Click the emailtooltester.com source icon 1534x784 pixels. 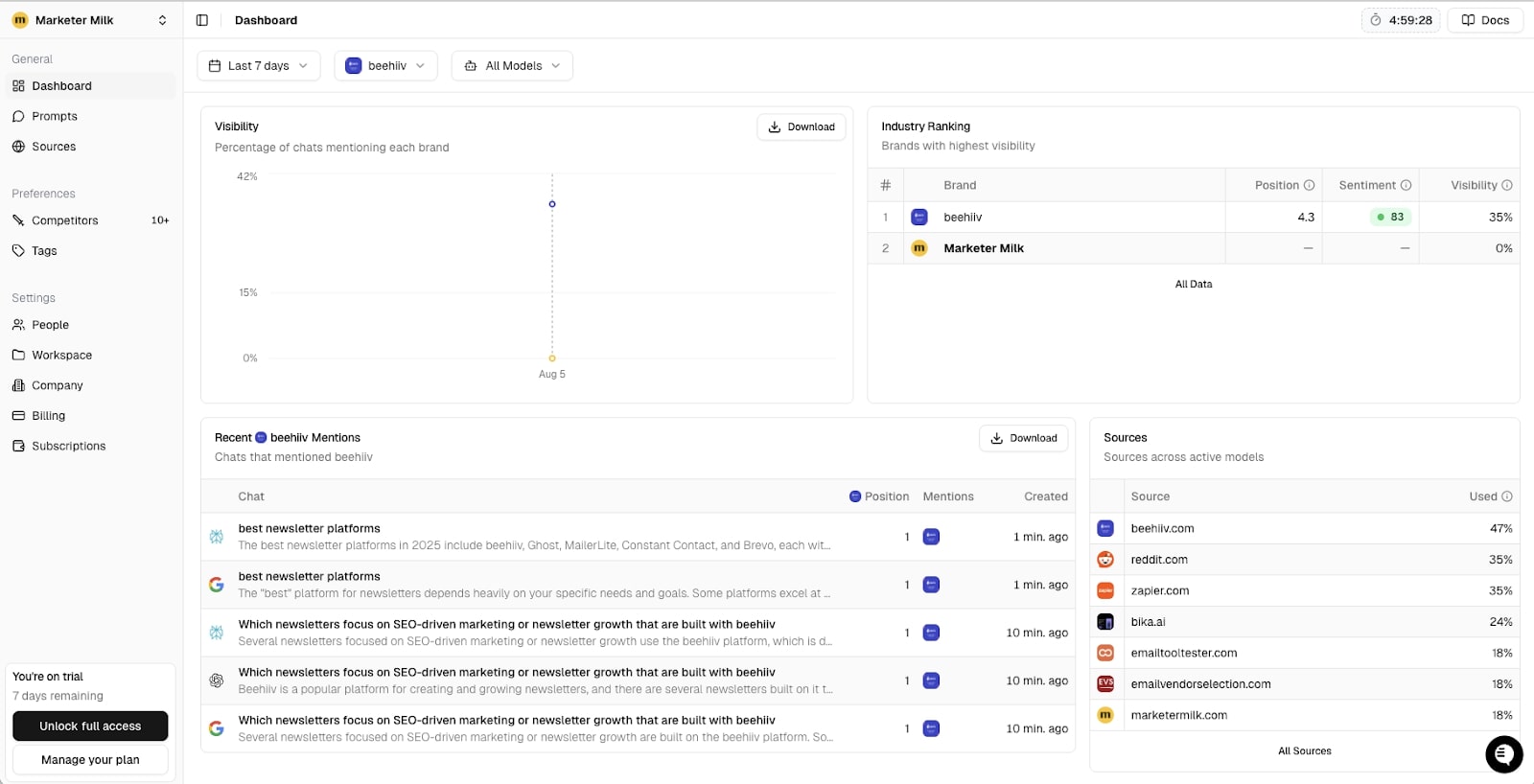tap(1105, 653)
